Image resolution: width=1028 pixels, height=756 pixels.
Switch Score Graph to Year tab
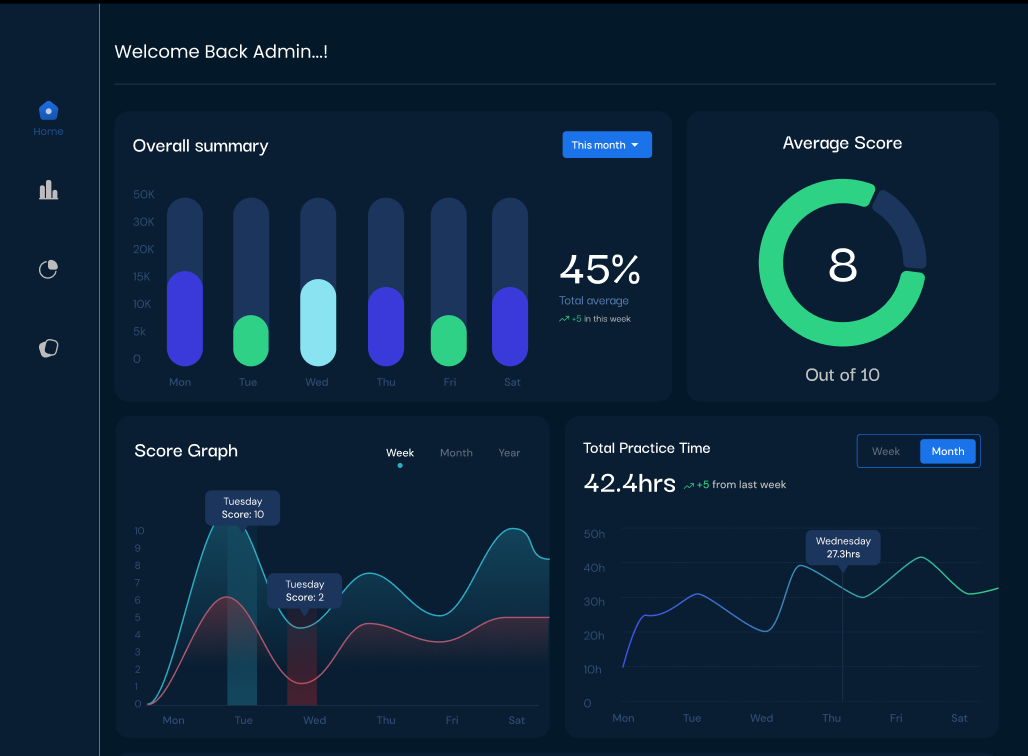click(x=509, y=453)
